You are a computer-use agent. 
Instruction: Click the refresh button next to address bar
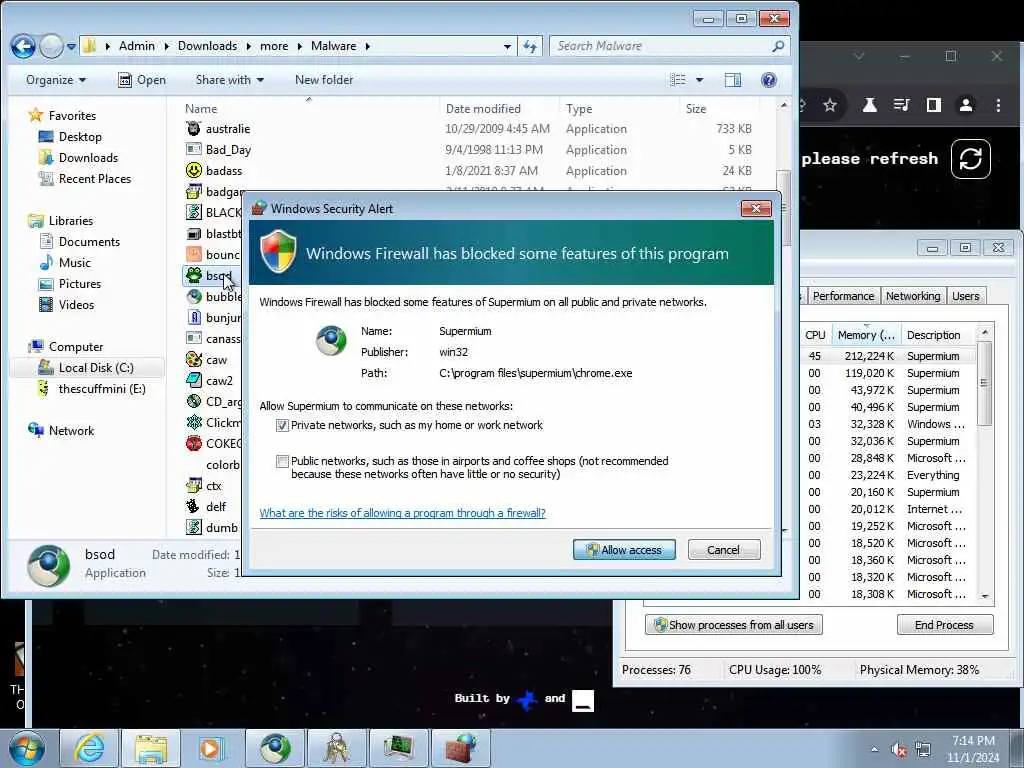[530, 46]
